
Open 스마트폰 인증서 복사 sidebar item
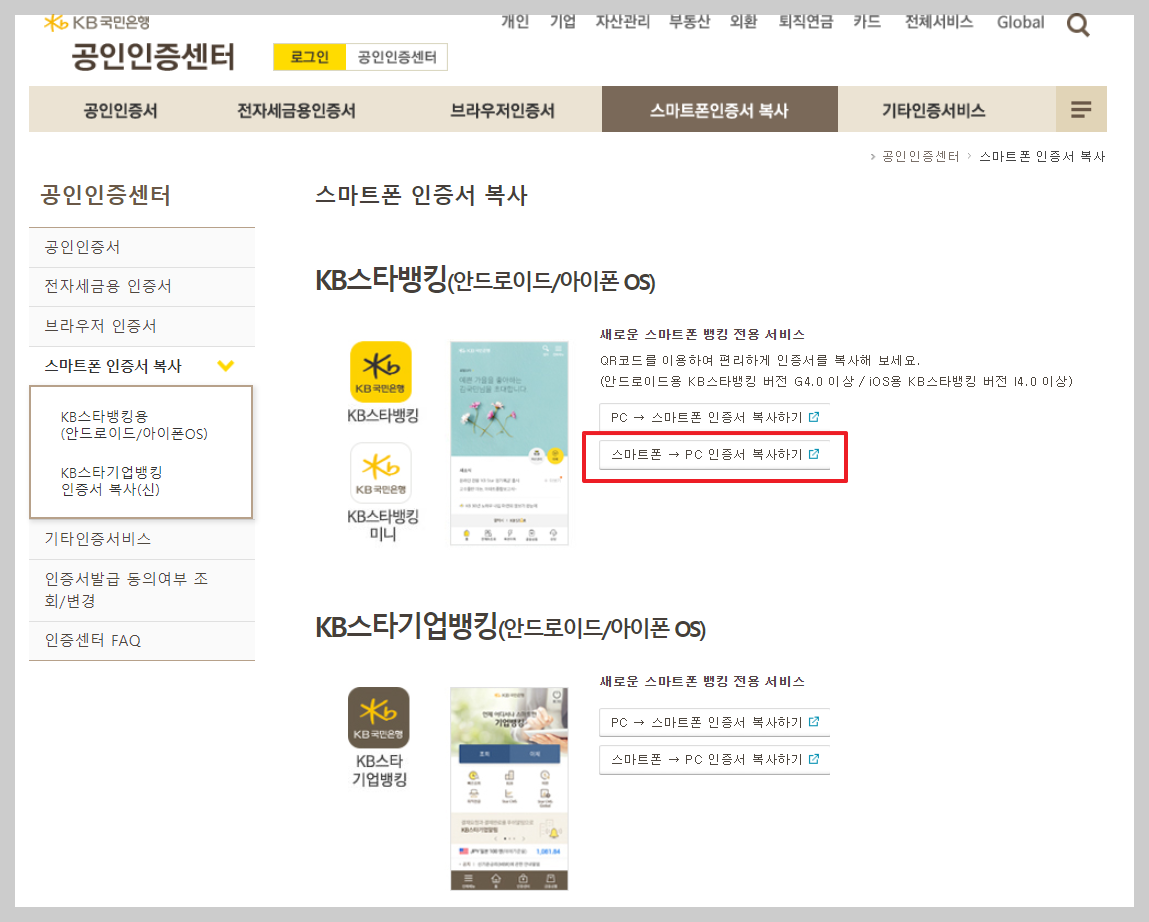142,366
